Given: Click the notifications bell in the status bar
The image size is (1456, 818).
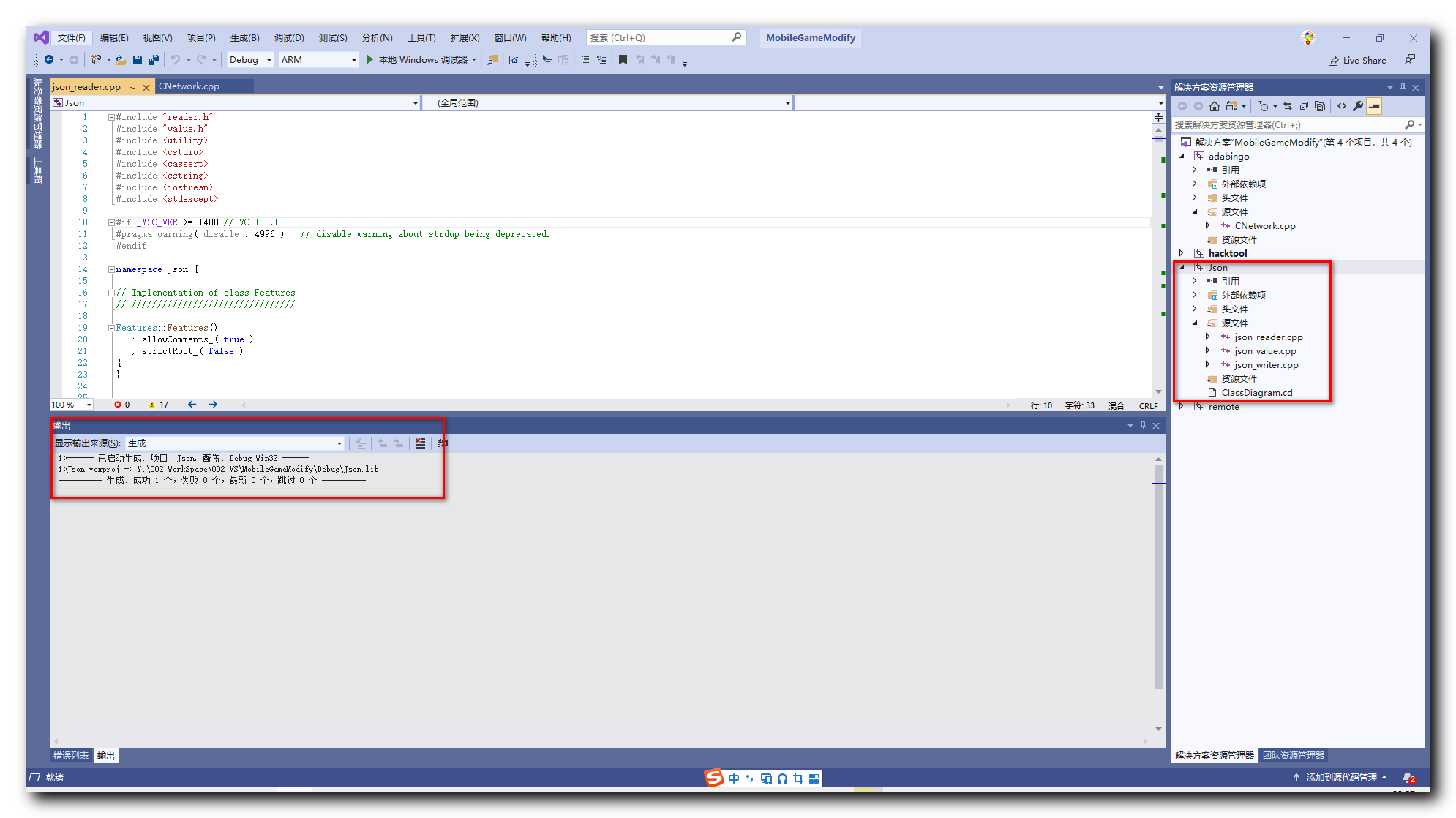Looking at the screenshot, I should click(1408, 778).
